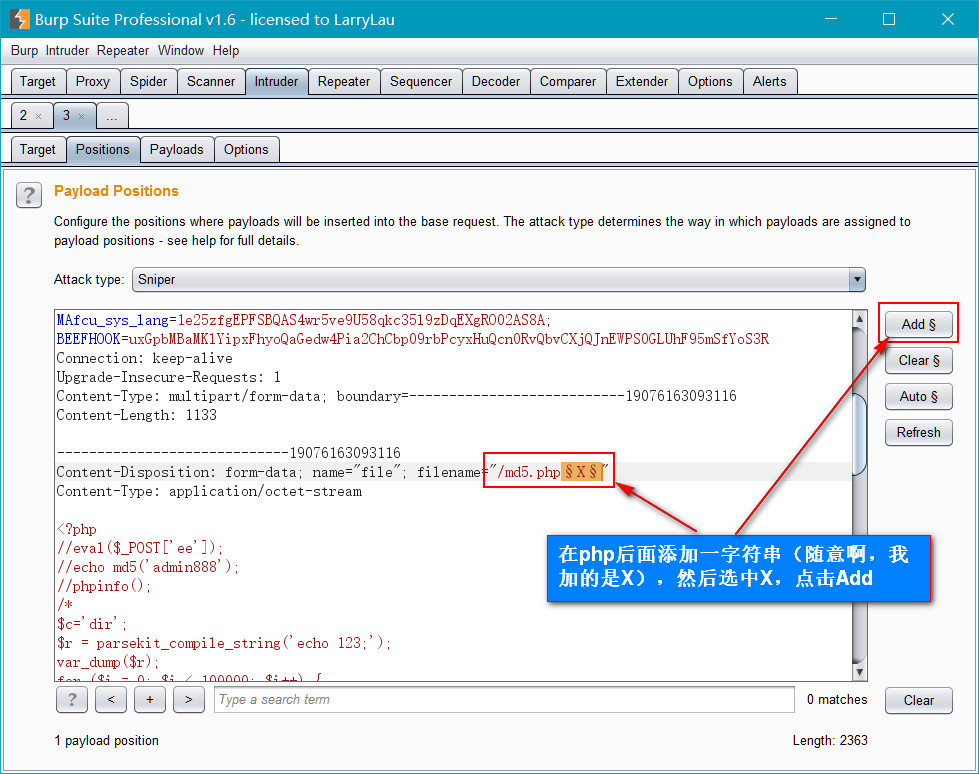This screenshot has width=979, height=774.
Task: Click the '1 payload position' status text
Action: (107, 741)
